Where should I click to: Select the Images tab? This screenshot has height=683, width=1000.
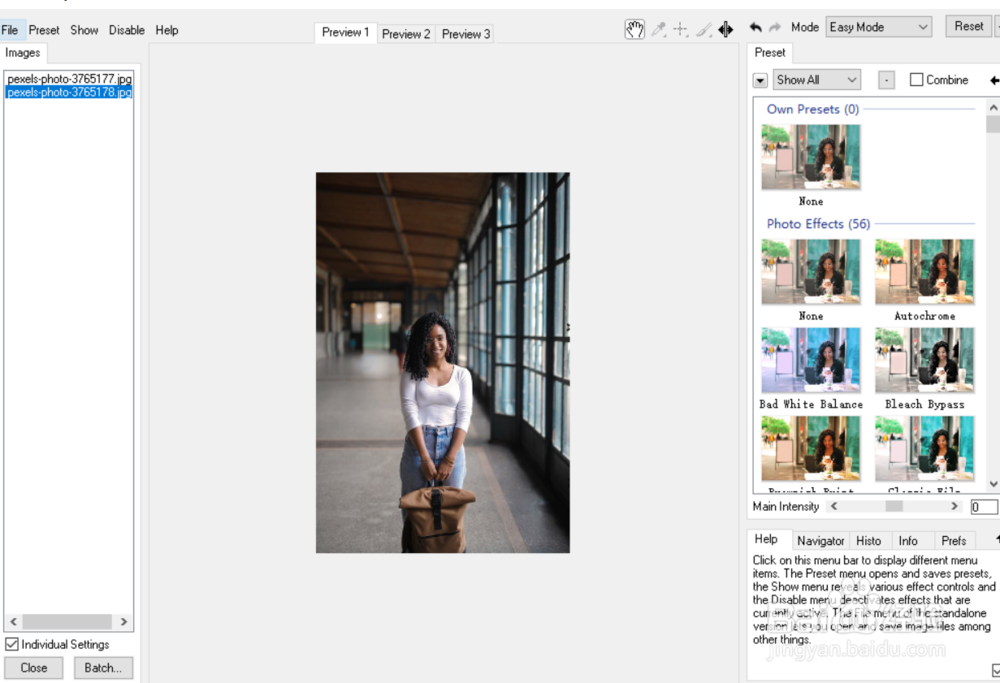[x=23, y=53]
